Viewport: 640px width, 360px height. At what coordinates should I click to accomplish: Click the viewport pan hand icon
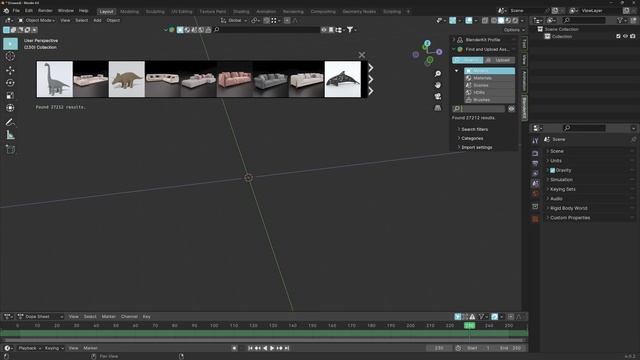[438, 85]
